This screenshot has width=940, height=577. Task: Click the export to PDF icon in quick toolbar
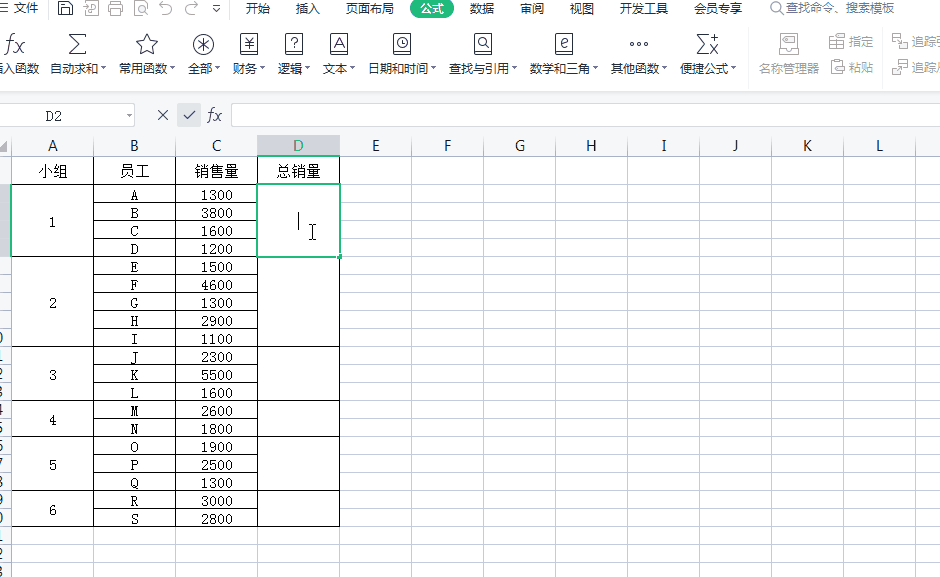[x=91, y=8]
